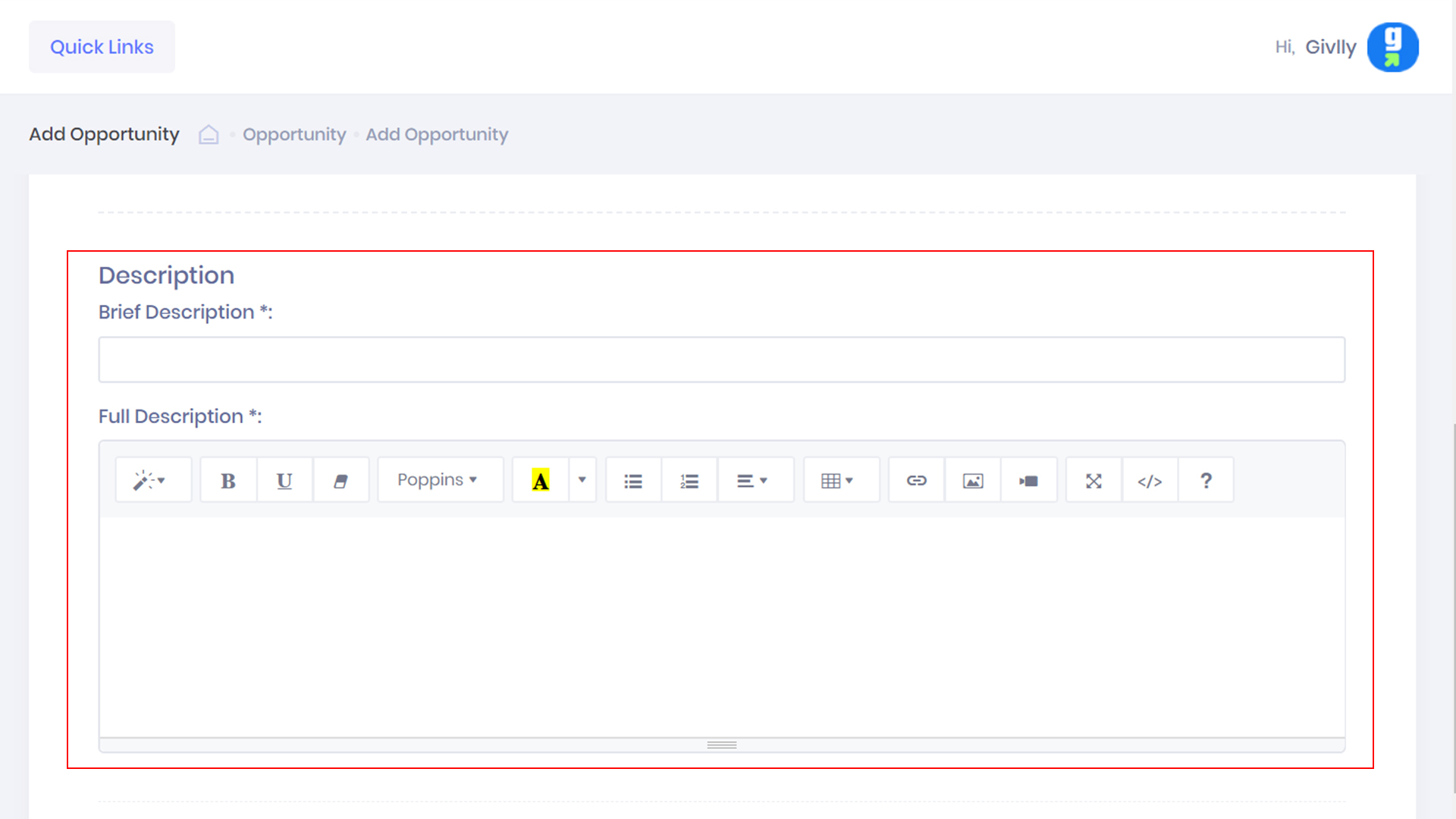Insert a numbered ordered list
Image resolution: width=1456 pixels, height=819 pixels.
pos(689,481)
